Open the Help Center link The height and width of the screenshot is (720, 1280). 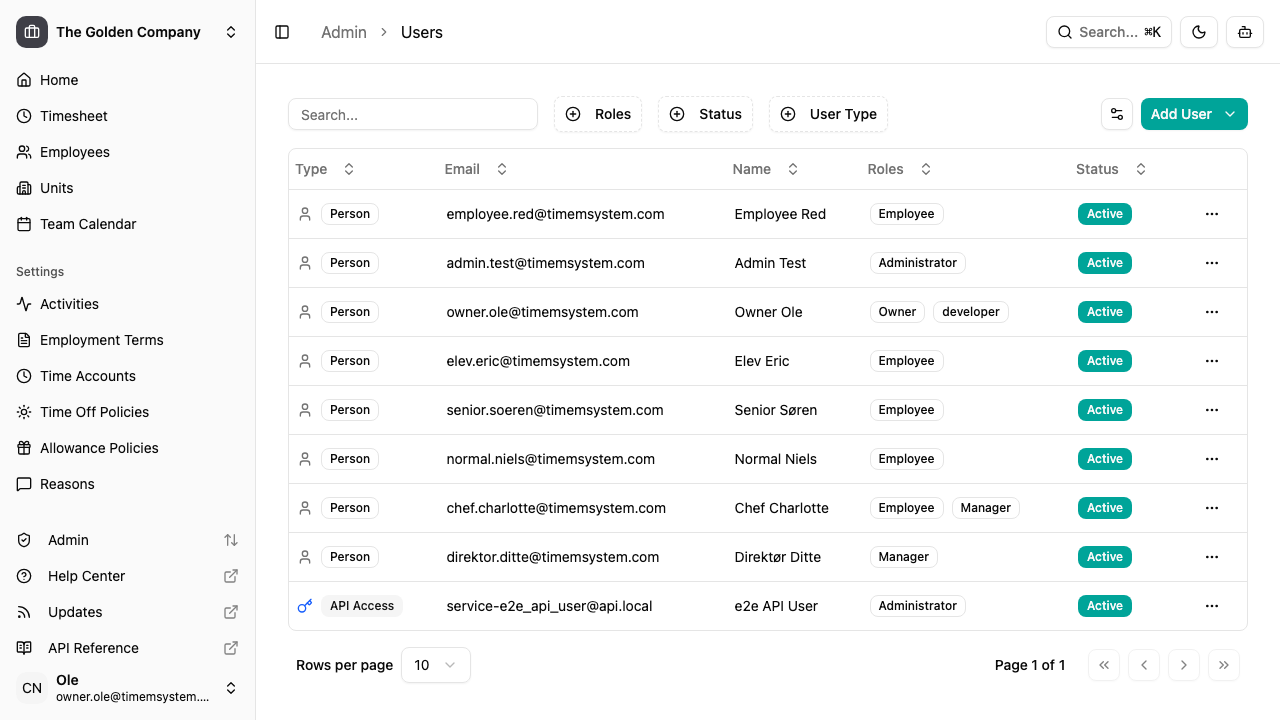tap(84, 576)
